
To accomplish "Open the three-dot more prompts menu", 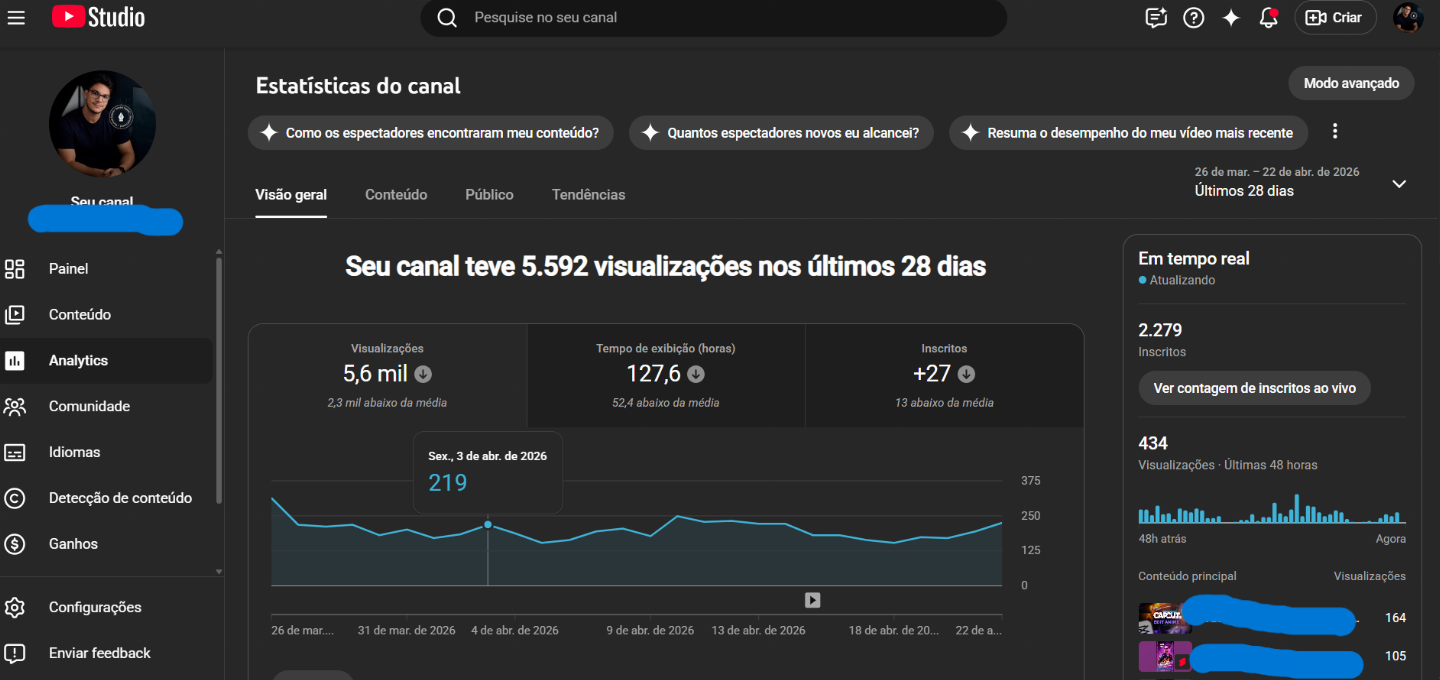I will (1334, 132).
